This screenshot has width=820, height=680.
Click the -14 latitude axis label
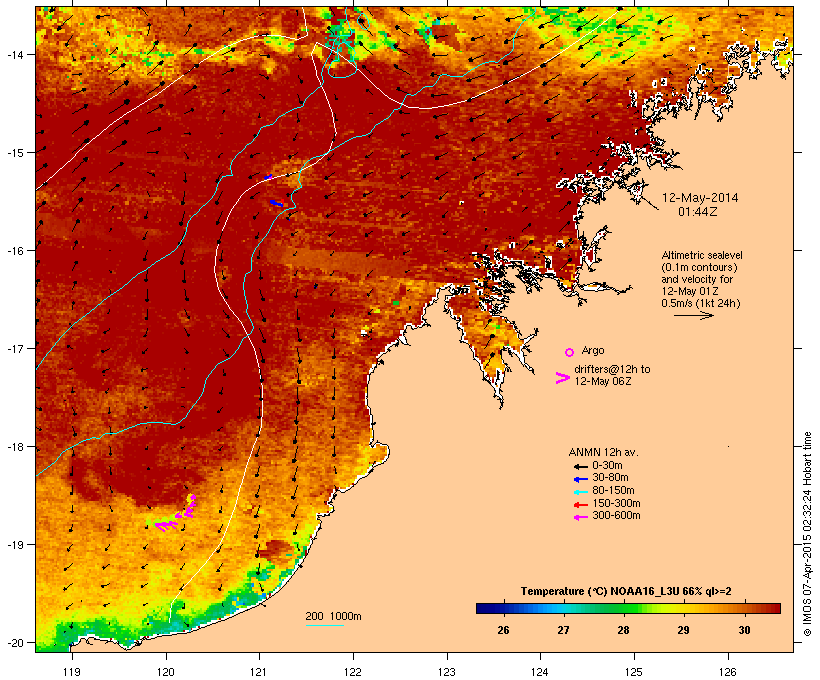pos(14,54)
